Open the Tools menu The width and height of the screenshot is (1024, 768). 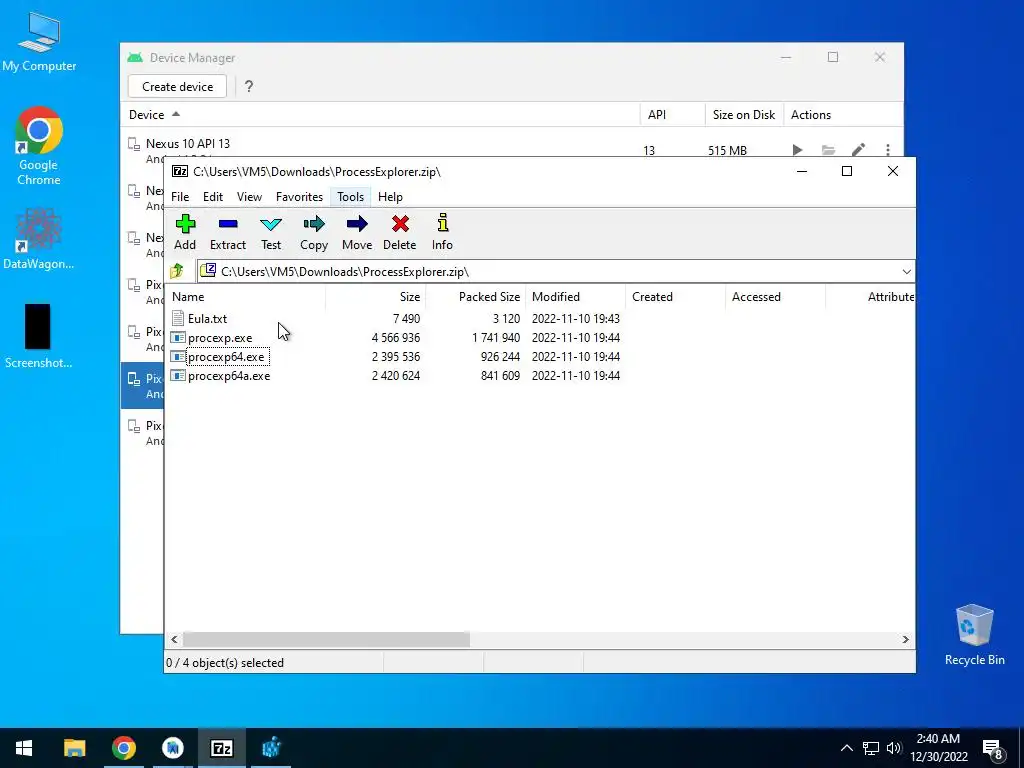[x=351, y=197]
